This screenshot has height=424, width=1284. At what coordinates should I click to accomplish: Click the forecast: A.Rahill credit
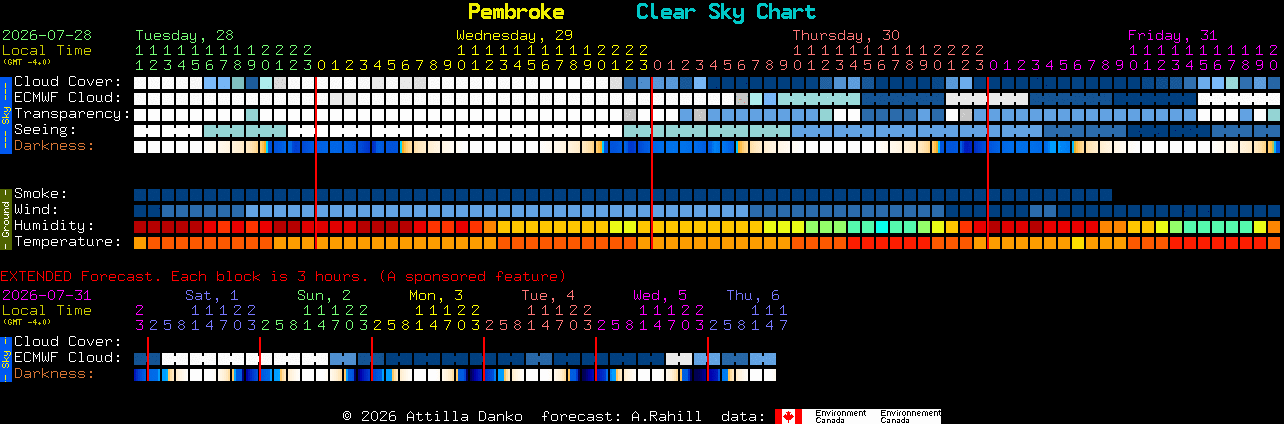[621, 416]
